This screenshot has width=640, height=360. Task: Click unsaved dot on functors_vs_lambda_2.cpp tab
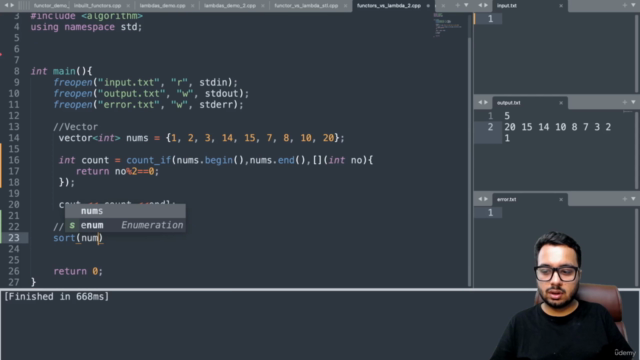pos(428,6)
